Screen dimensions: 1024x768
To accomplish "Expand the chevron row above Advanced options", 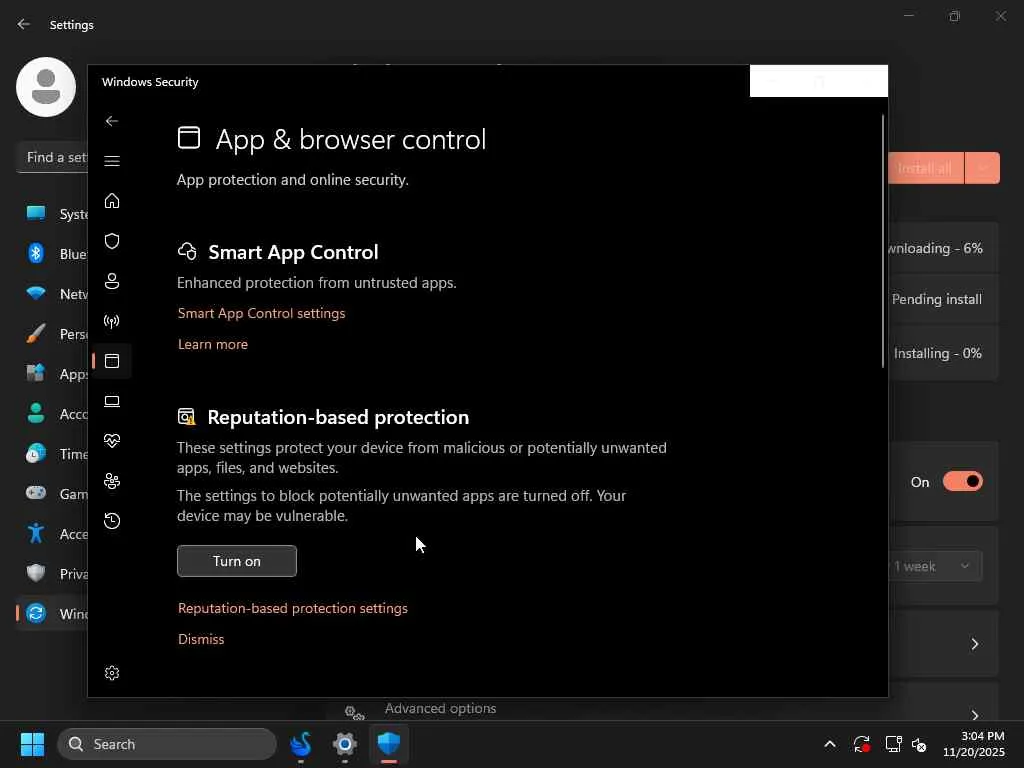I will [x=974, y=644].
